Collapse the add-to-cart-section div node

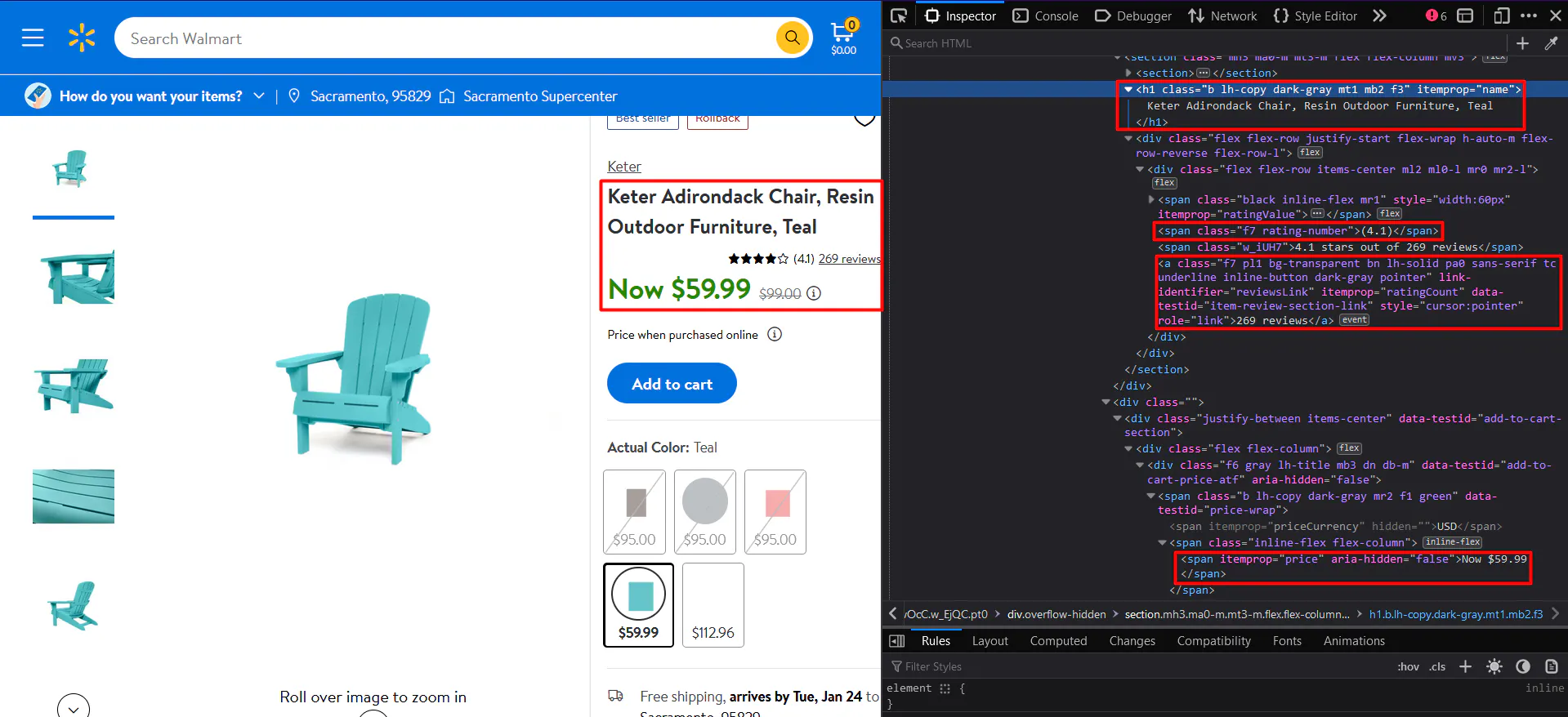coord(1117,418)
